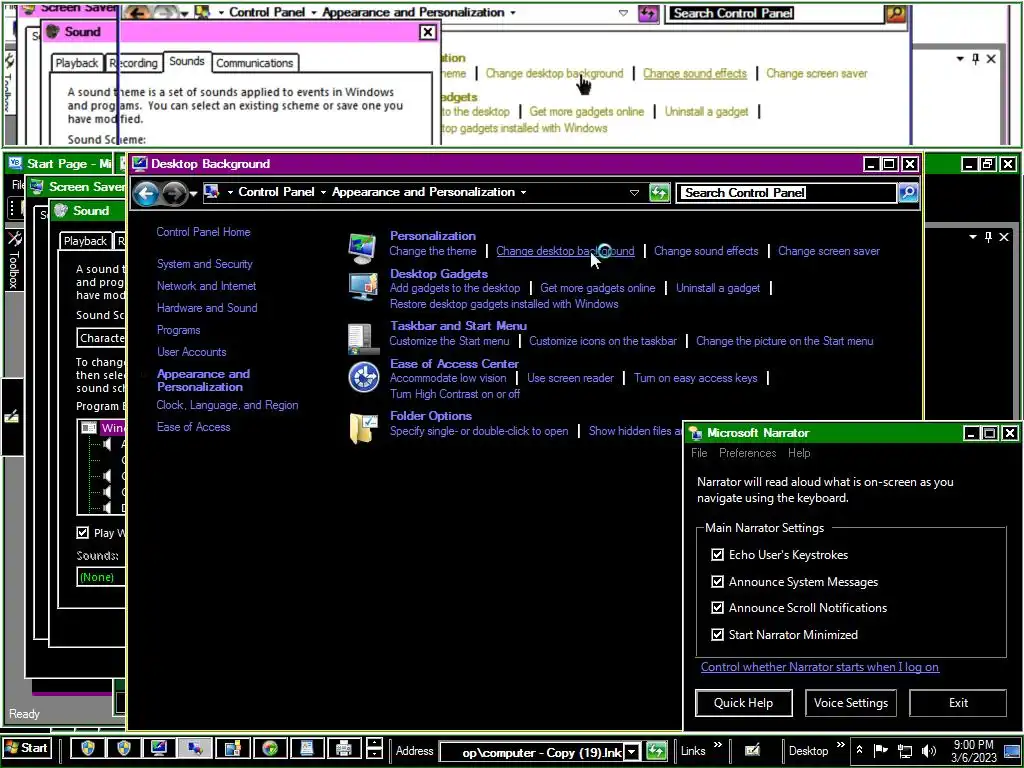Open the Narrator Help menu

(799, 453)
